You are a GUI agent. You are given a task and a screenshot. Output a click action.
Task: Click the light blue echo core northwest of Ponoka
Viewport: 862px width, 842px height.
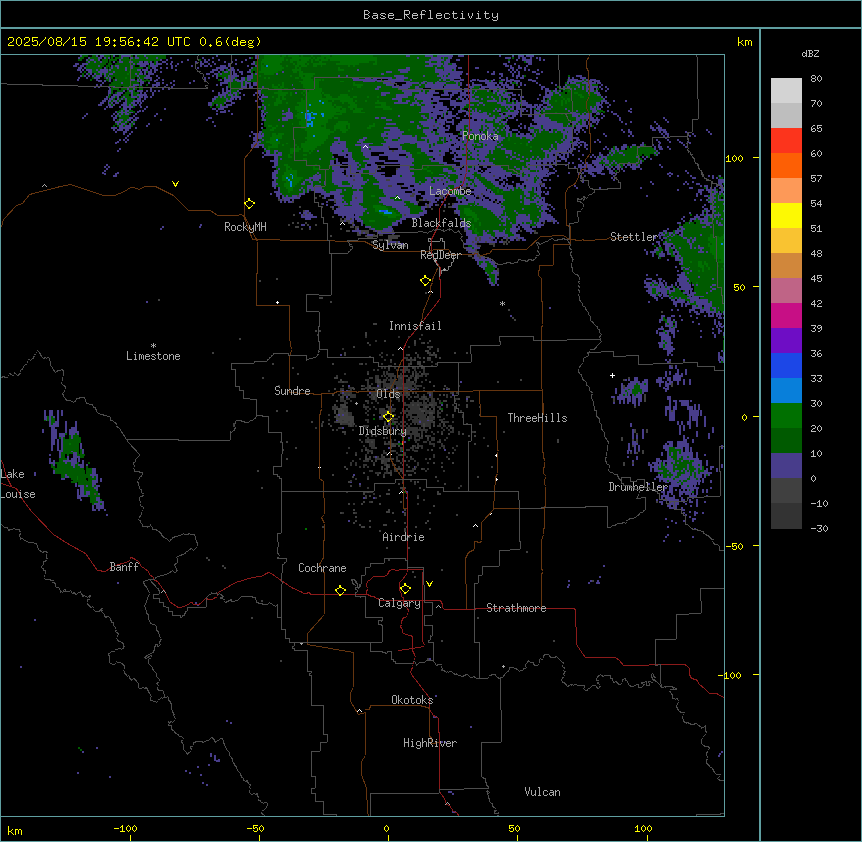311,118
